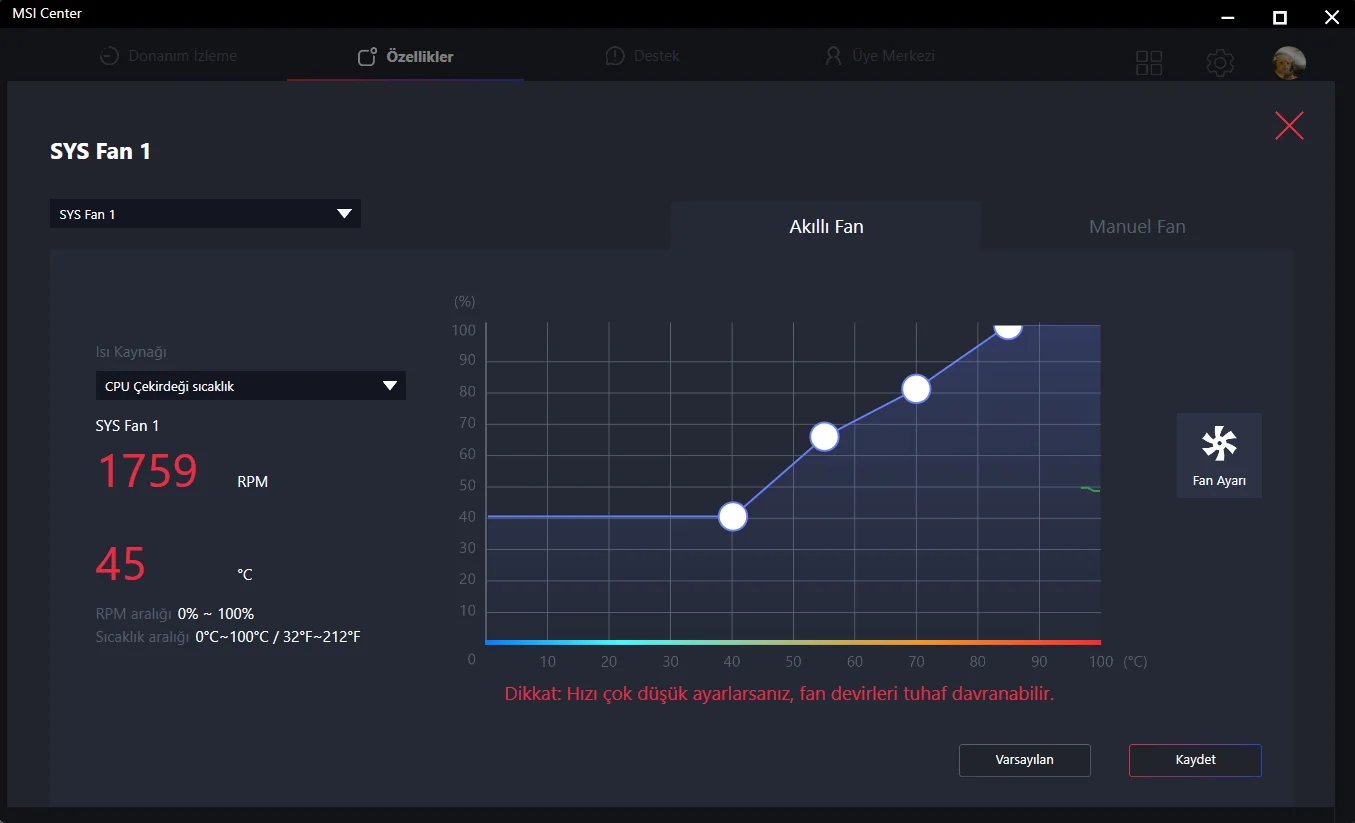Click the rainbow temperature color bar under the chart

point(793,642)
